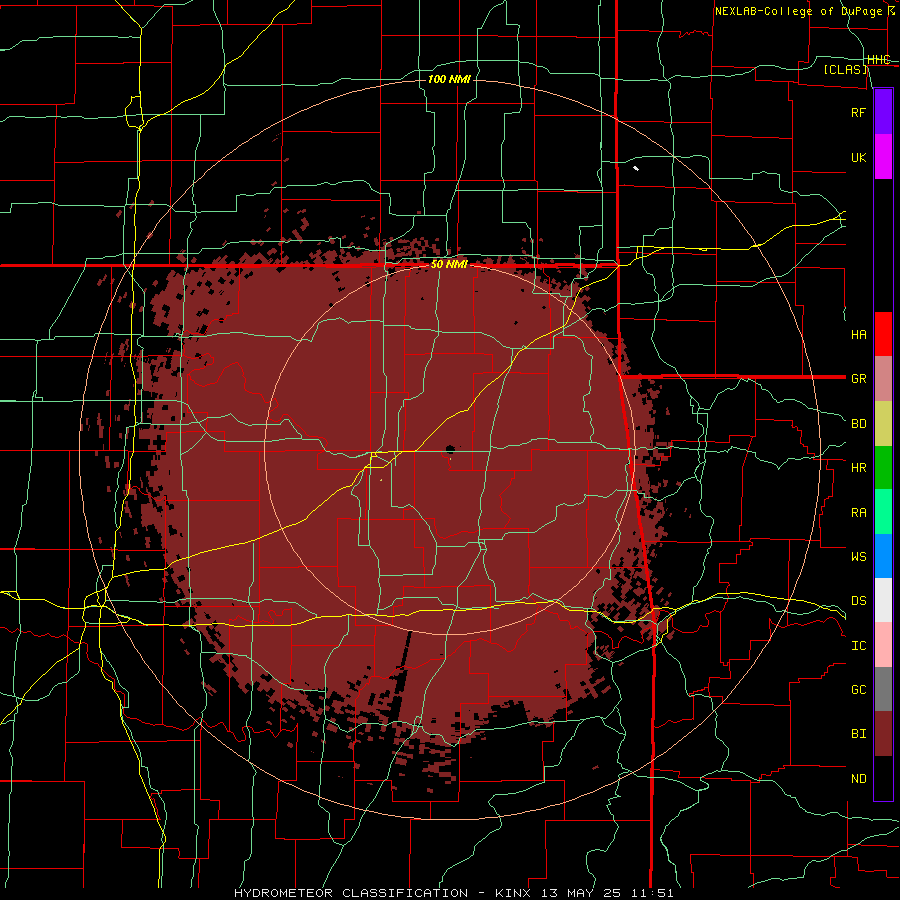Viewport: 900px width, 900px height.
Task: Click the gray GC legend color swatch
Action: [x=883, y=689]
